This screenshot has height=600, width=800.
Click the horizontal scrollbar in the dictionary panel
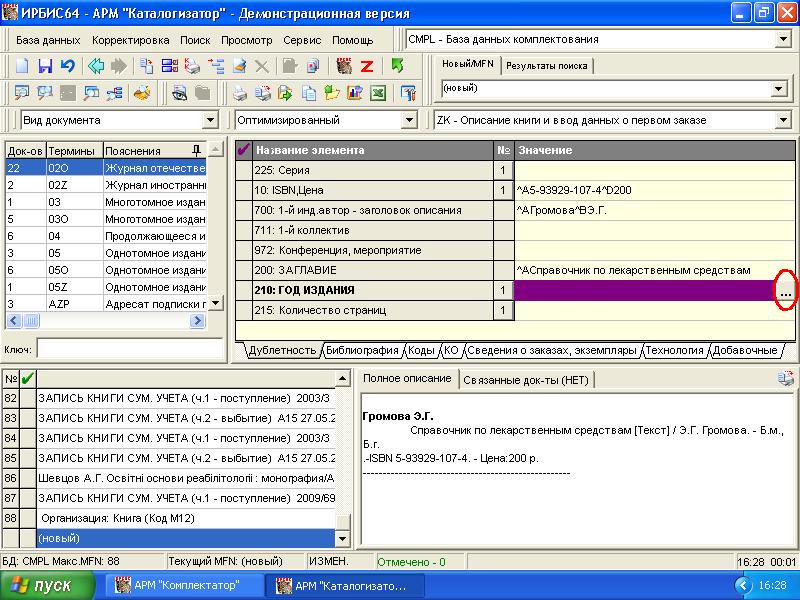[x=105, y=320]
